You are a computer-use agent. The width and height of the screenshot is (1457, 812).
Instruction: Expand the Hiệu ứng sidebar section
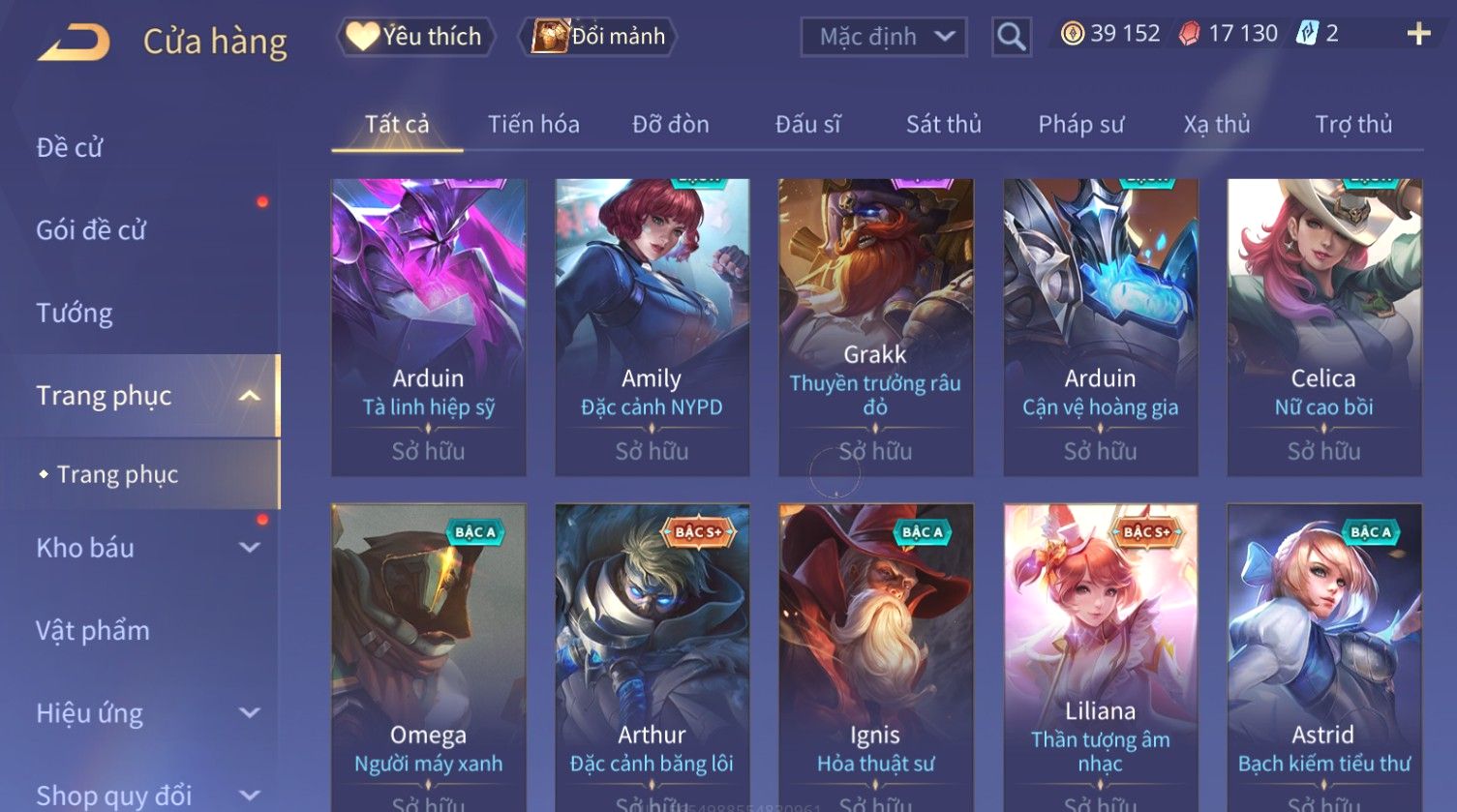[x=250, y=713]
